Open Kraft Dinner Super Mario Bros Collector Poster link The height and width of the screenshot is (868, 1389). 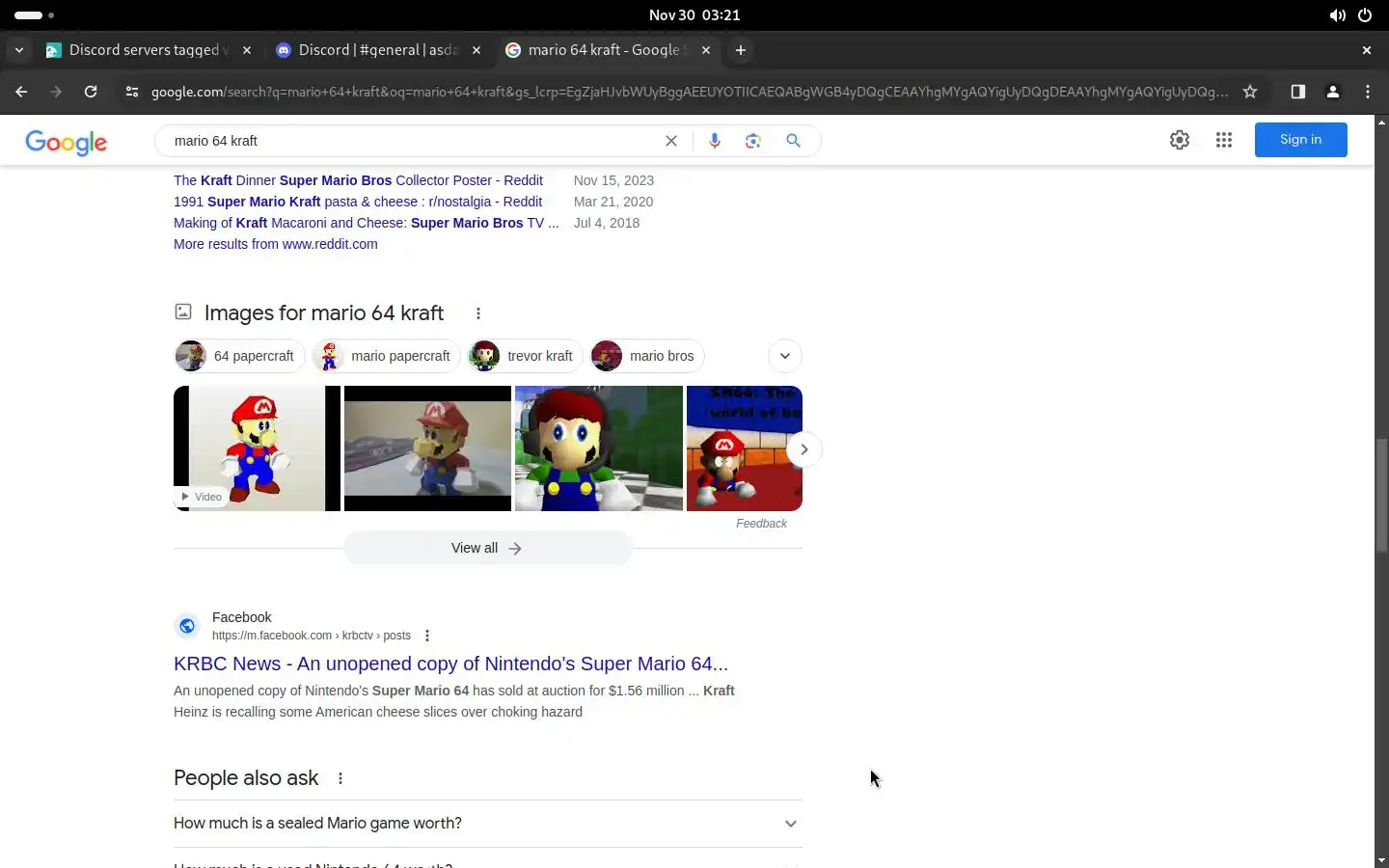[x=358, y=180]
